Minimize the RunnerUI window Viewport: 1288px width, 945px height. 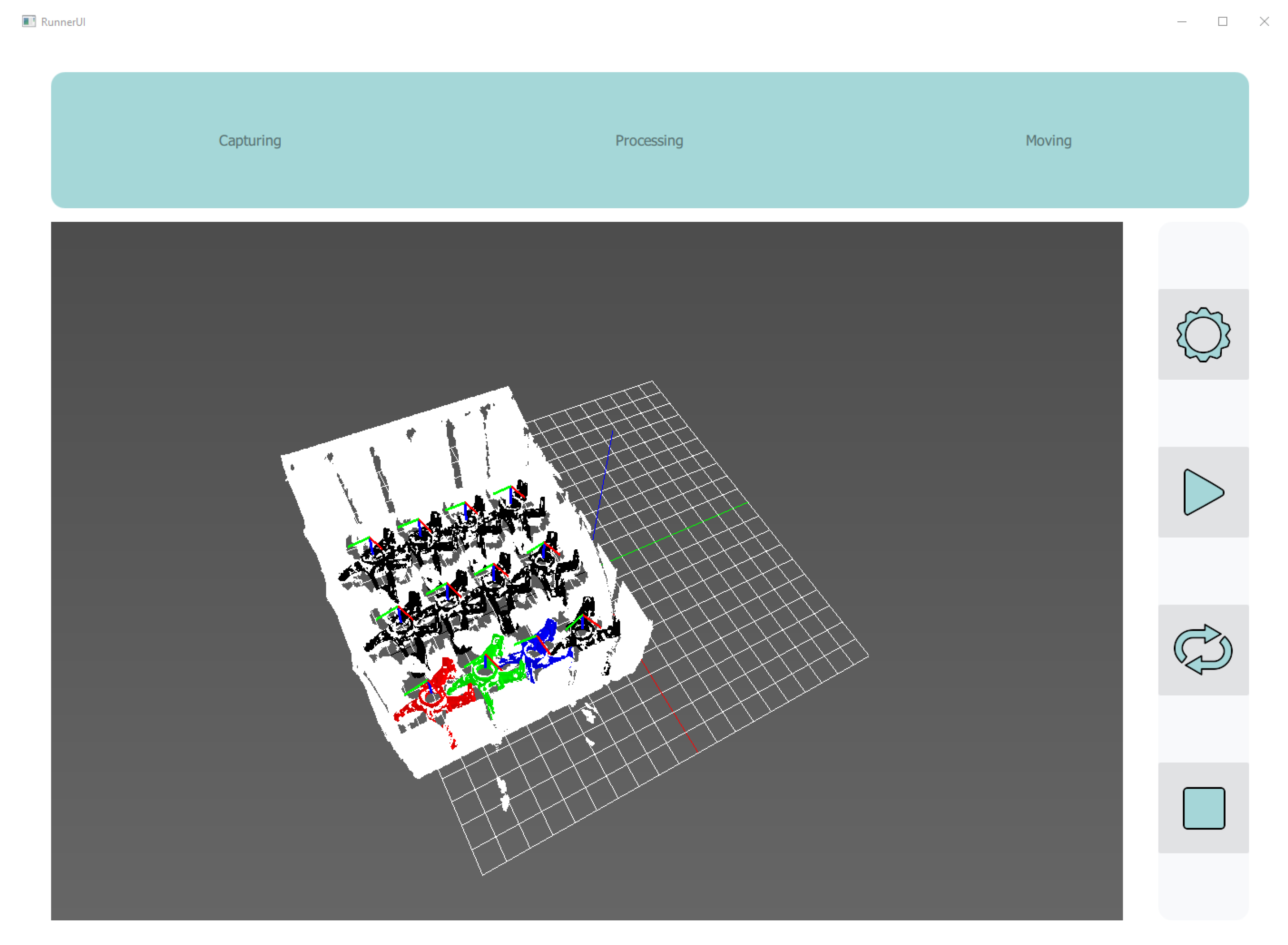coord(1181,22)
